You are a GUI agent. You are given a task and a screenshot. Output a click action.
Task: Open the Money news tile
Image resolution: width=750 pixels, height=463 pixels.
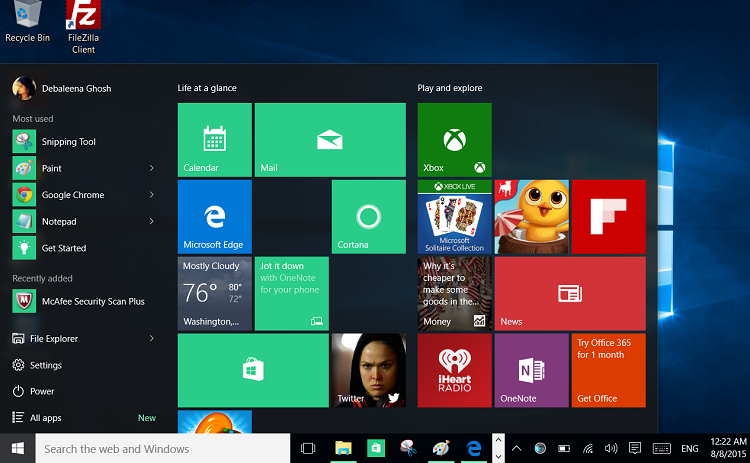[x=454, y=294]
